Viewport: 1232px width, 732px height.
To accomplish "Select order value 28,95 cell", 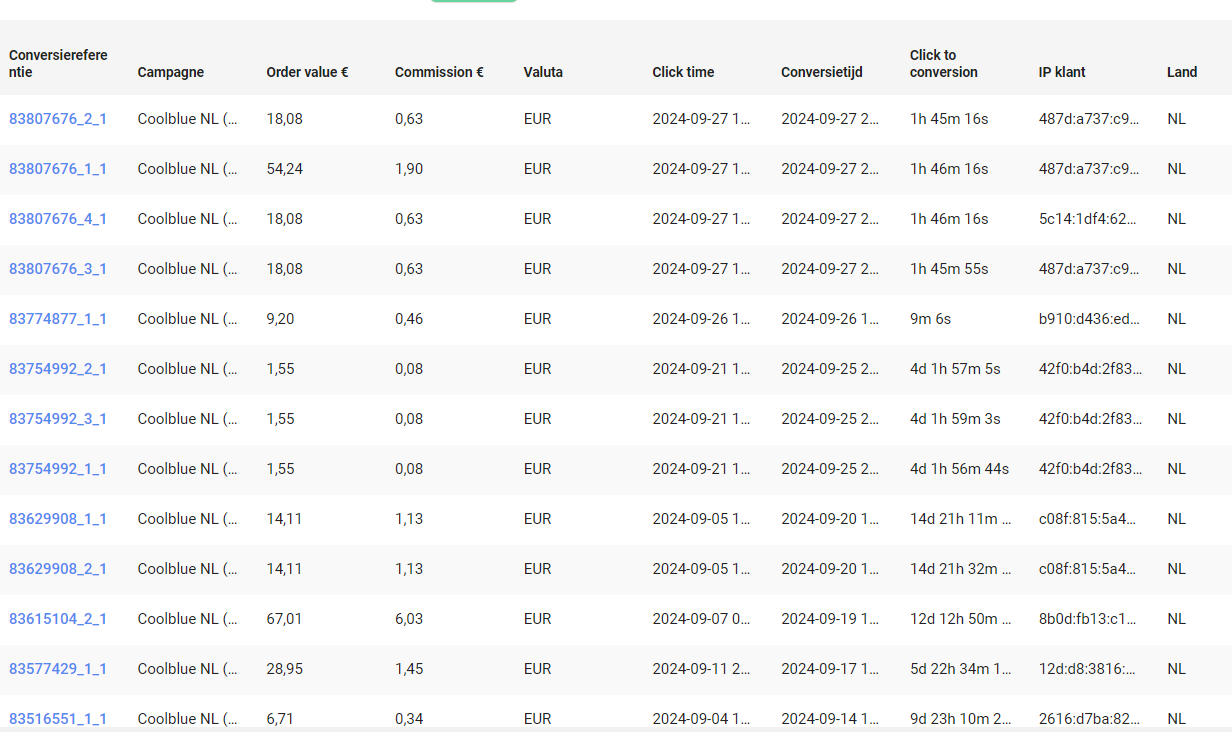I will (285, 669).
